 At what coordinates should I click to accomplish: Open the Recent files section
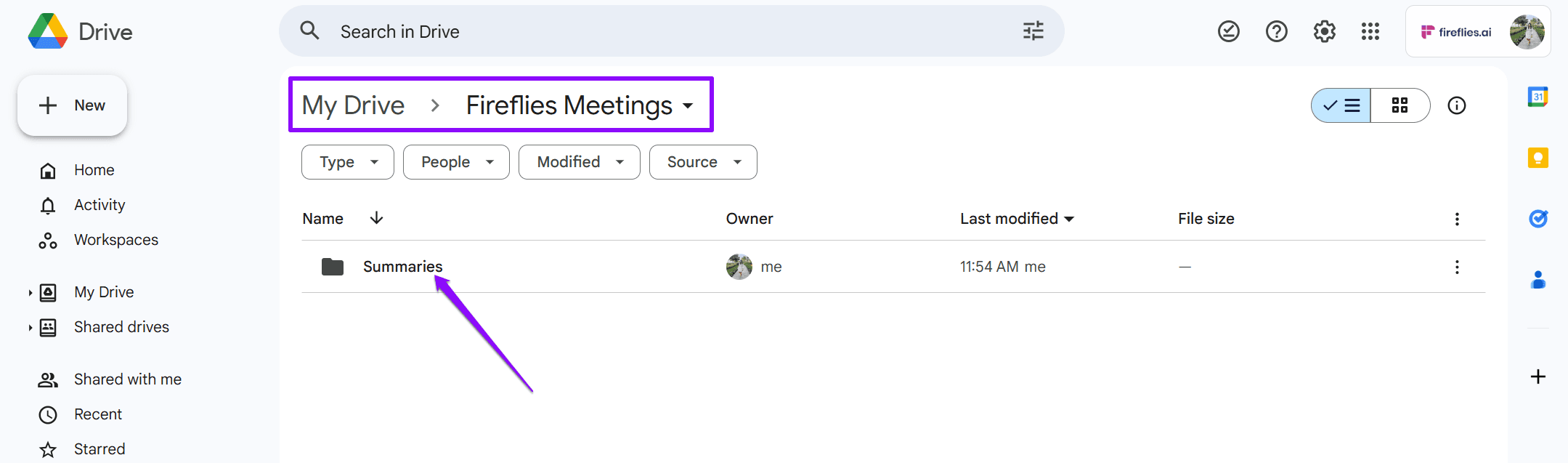coord(98,414)
